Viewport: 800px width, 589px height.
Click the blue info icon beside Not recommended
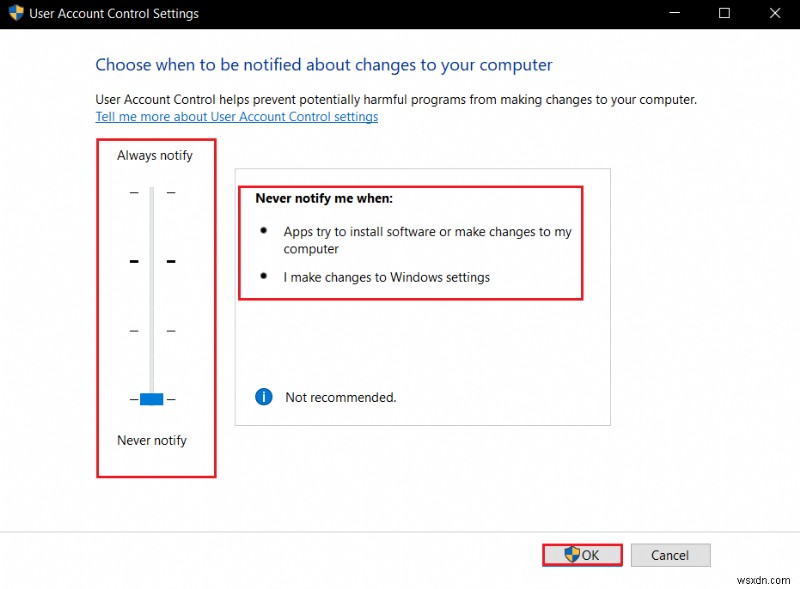coord(264,397)
